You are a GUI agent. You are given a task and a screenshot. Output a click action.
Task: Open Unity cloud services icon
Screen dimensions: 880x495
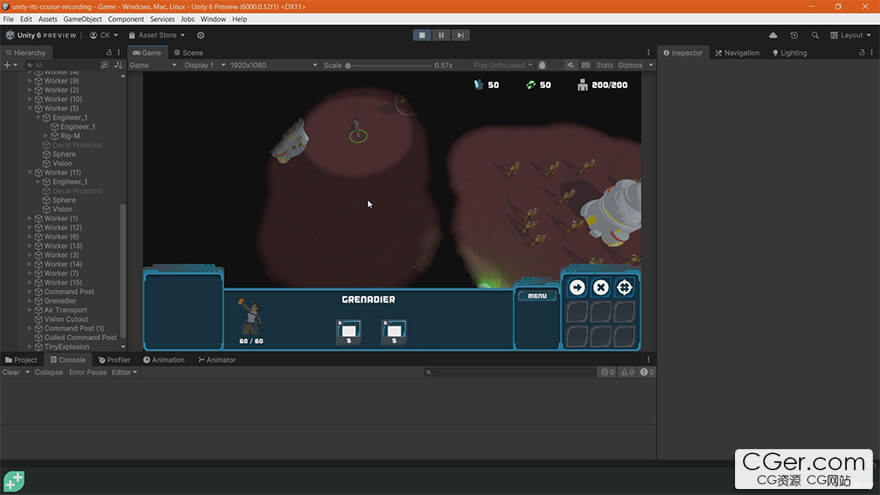pos(773,35)
